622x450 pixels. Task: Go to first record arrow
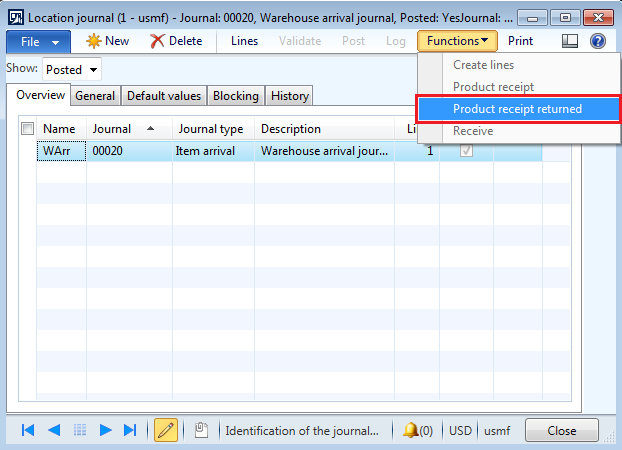pyautogui.click(x=28, y=430)
